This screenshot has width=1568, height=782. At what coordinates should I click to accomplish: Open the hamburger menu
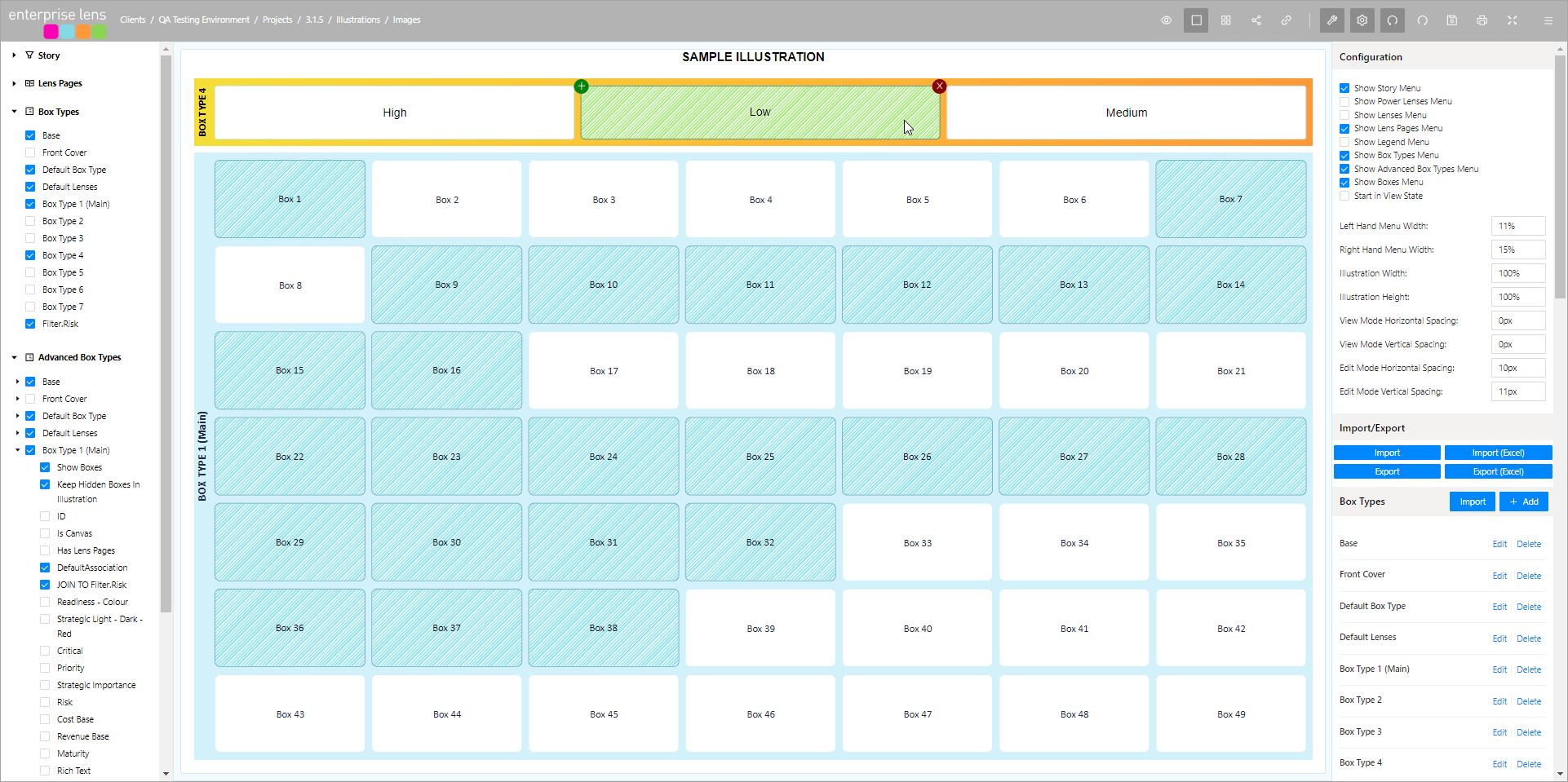pyautogui.click(x=1548, y=20)
